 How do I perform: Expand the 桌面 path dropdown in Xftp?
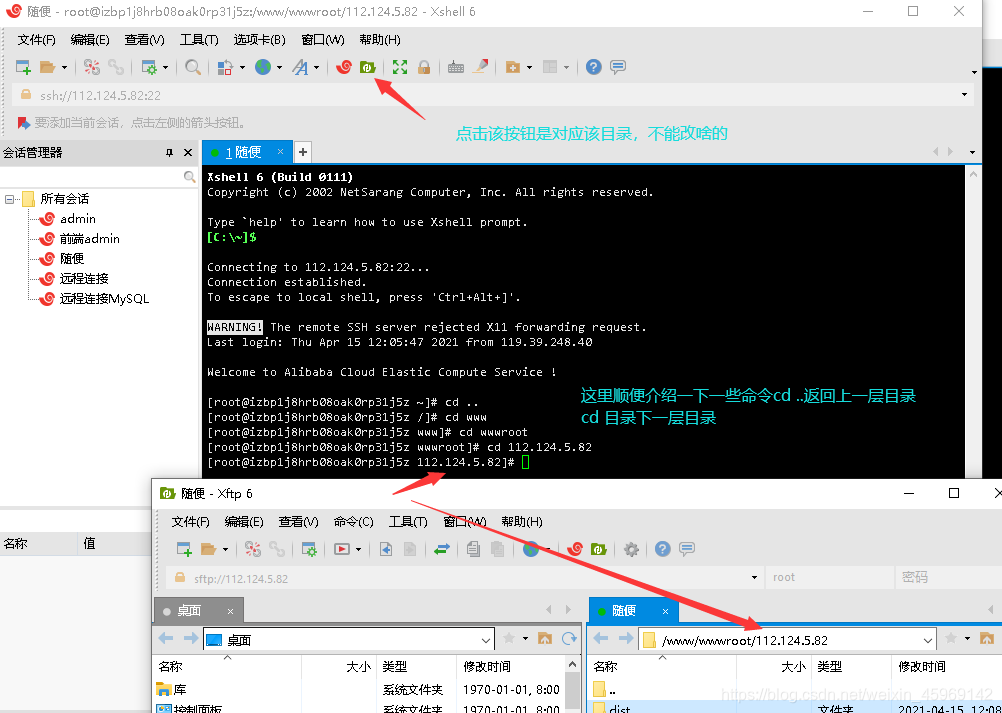[x=486, y=640]
